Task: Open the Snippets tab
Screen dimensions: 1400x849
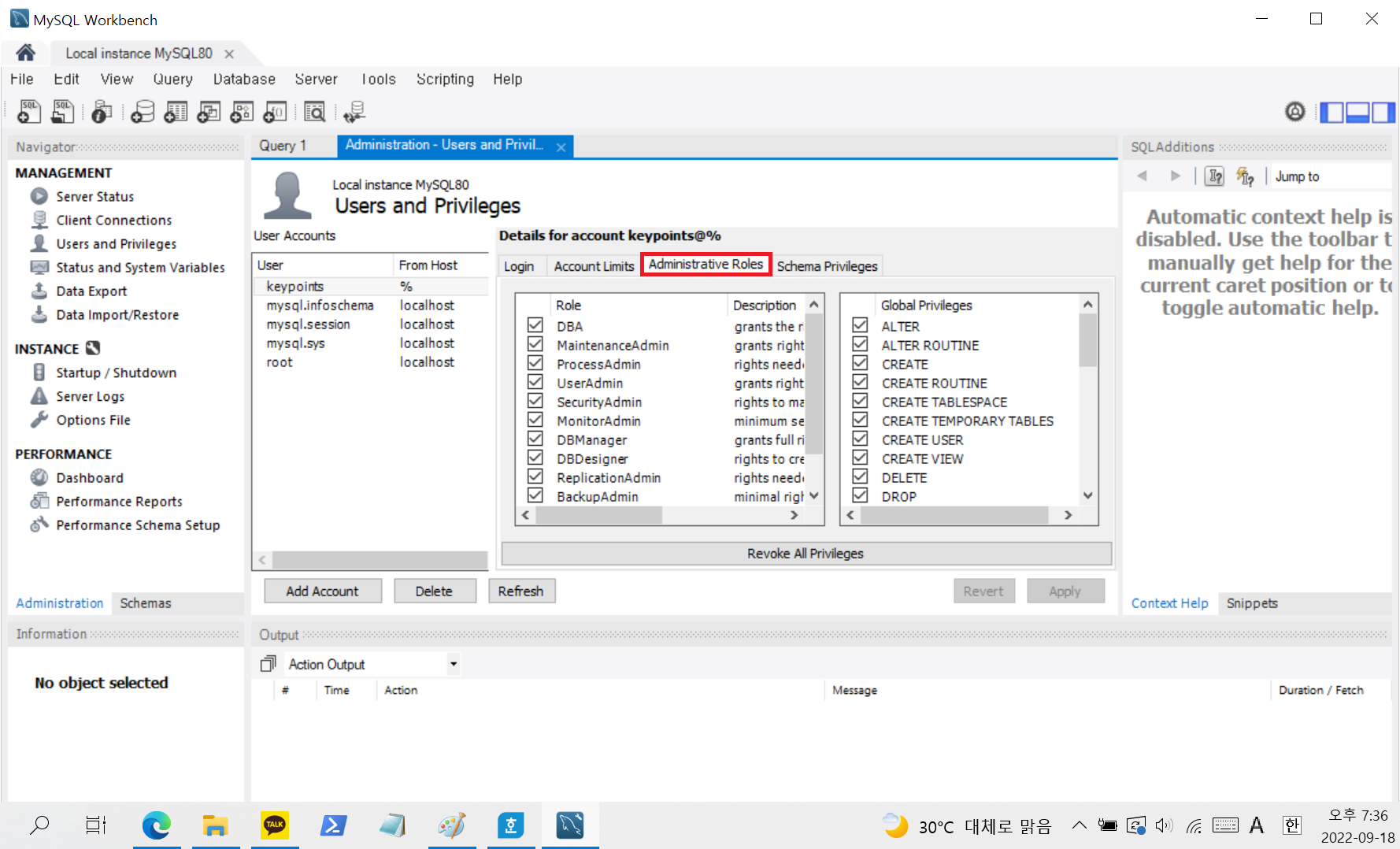Action: click(1252, 603)
